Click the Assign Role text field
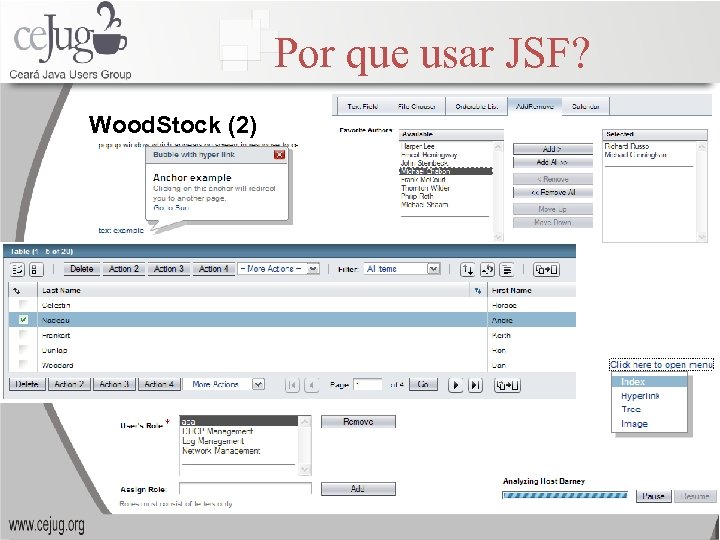 coord(245,489)
